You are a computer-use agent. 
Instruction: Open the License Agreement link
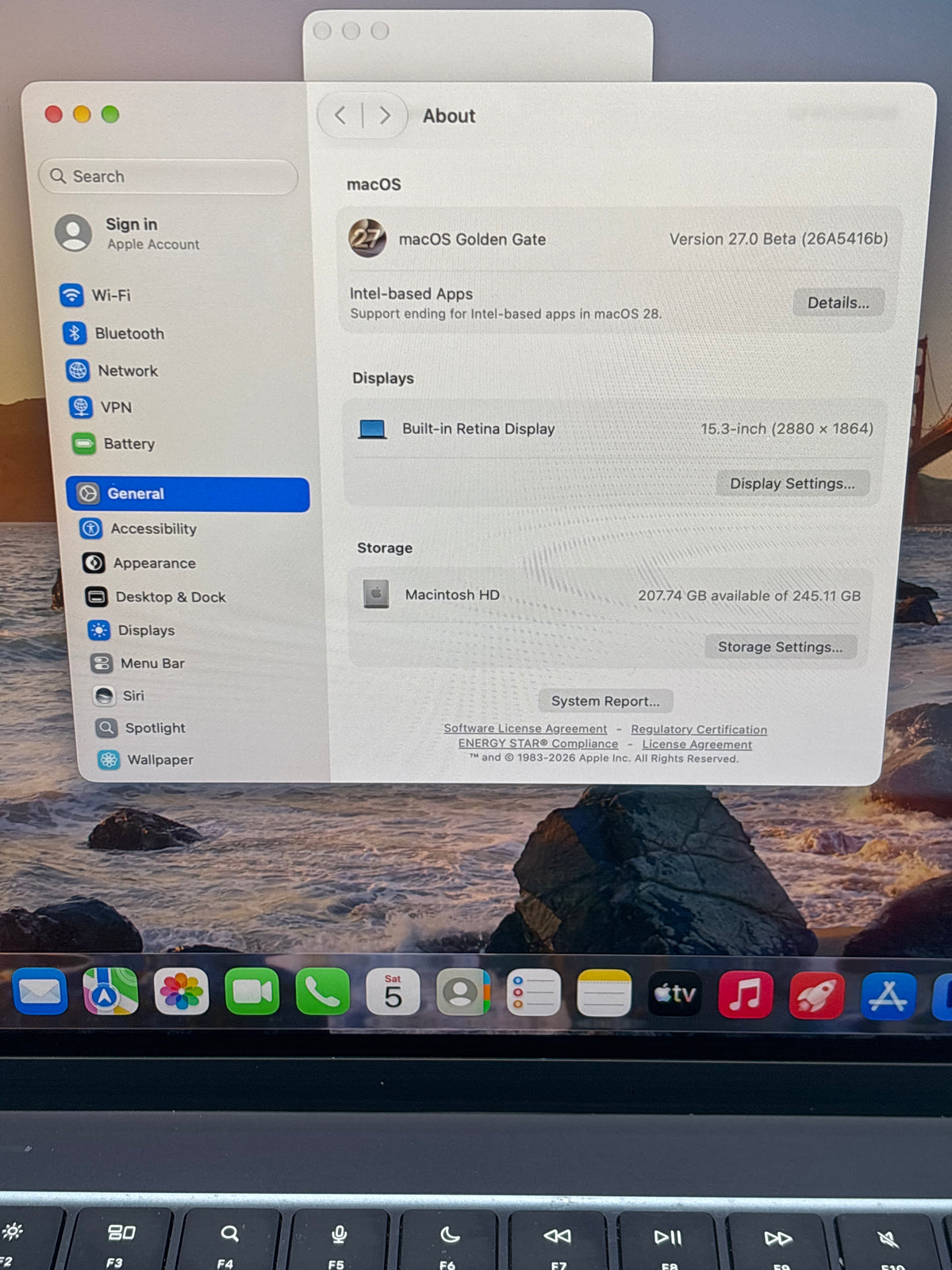pos(697,745)
